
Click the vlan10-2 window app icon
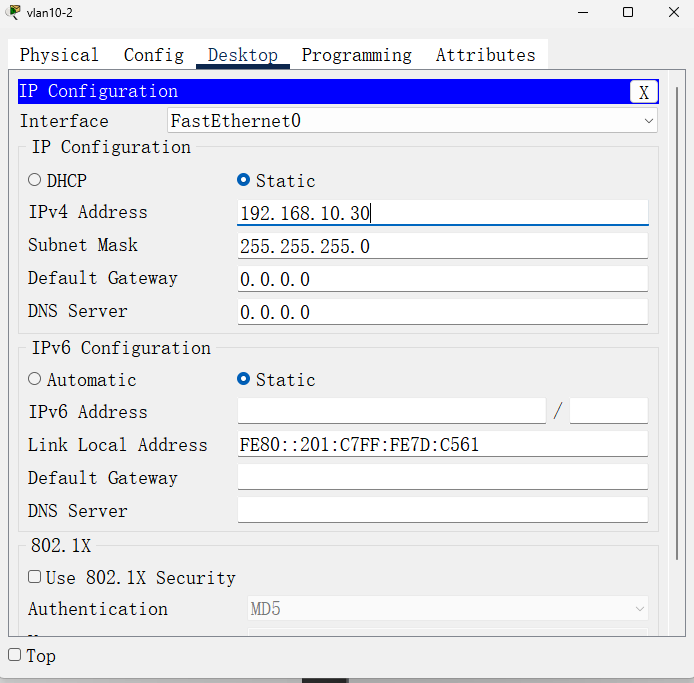14,12
